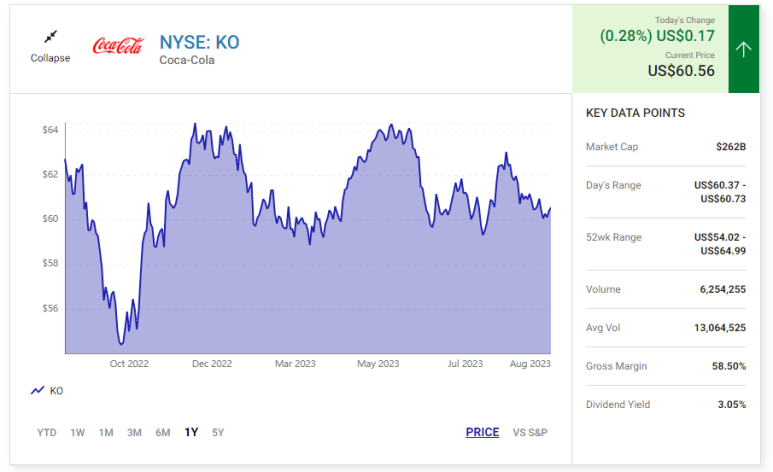773x472 pixels.
Task: Switch chart to VS S&P view
Action: (x=530, y=433)
